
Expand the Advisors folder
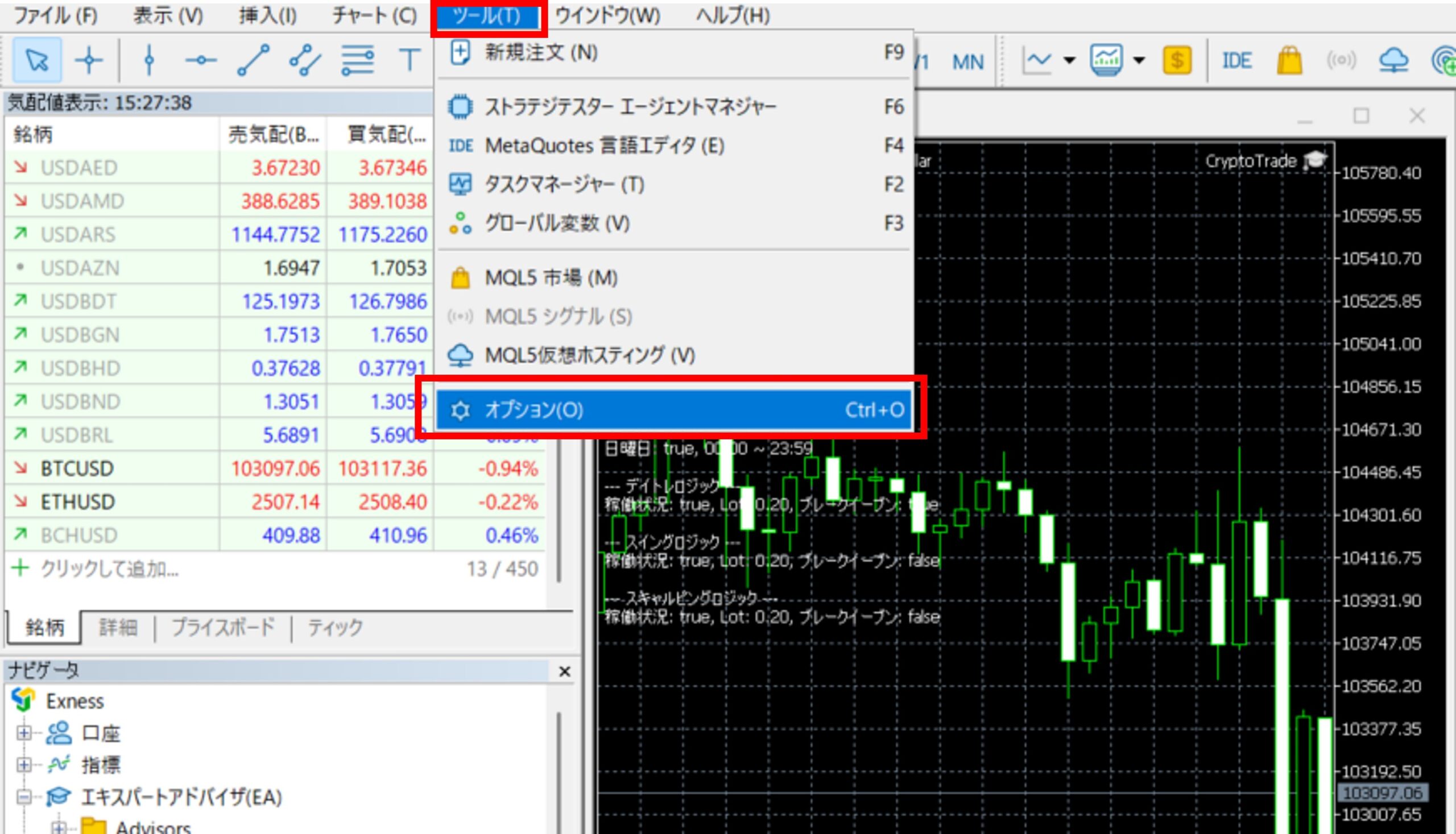58,827
